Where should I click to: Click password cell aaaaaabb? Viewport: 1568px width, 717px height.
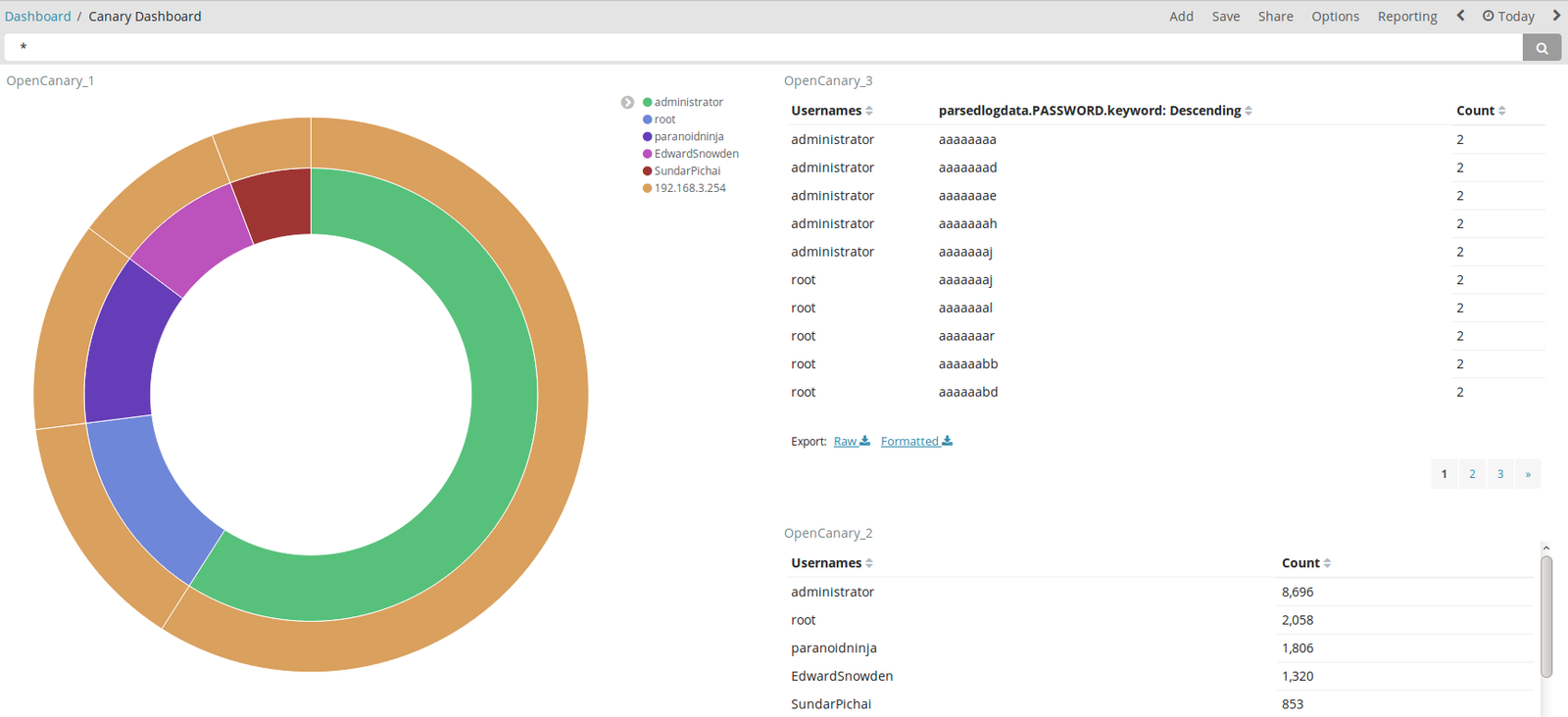coord(968,363)
